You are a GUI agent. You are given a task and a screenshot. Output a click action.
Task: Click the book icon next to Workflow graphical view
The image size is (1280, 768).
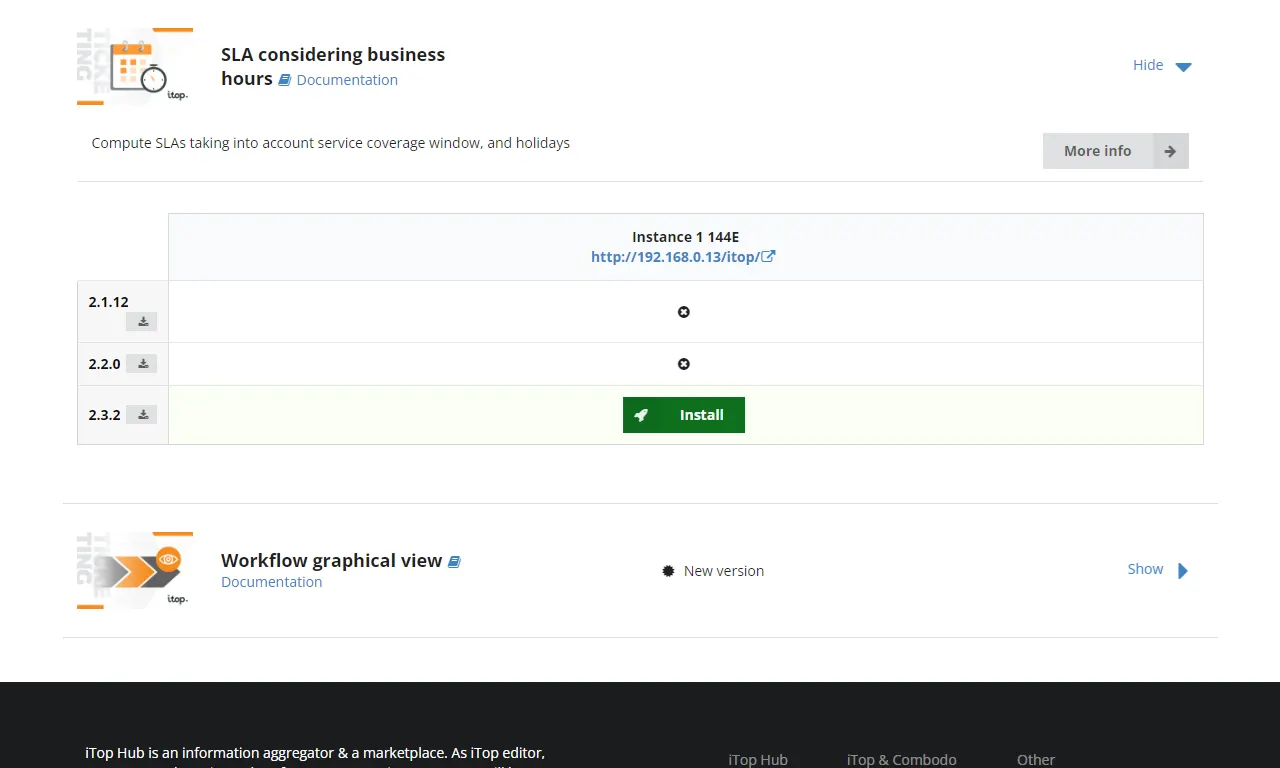point(454,562)
